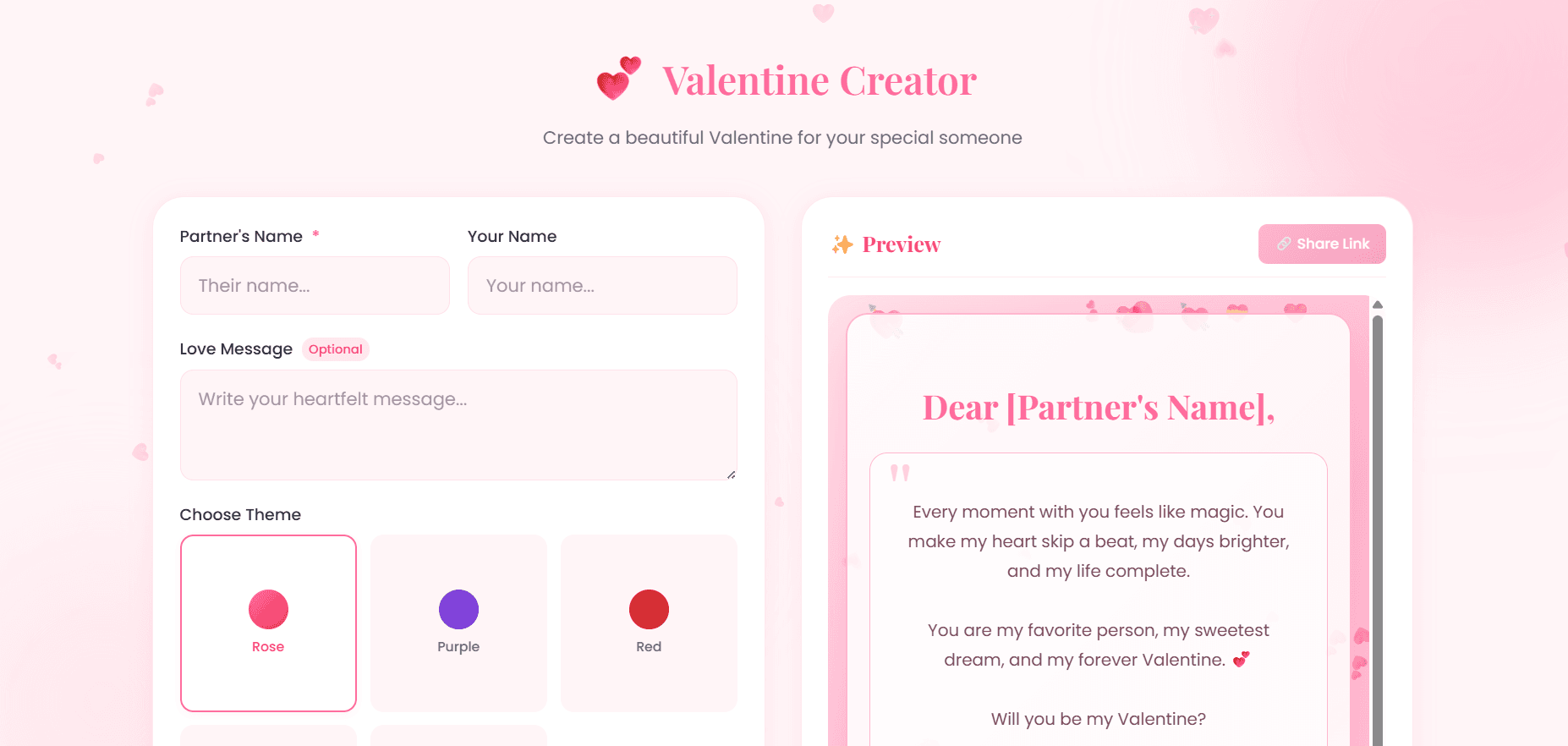Click the quotation mark icon in preview card

pos(900,473)
